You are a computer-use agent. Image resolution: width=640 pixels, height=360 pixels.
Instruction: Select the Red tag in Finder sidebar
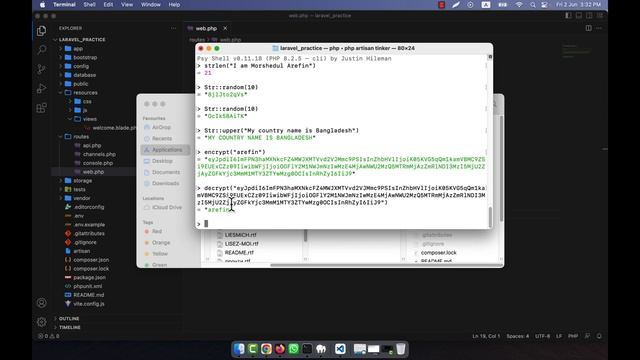coord(157,231)
